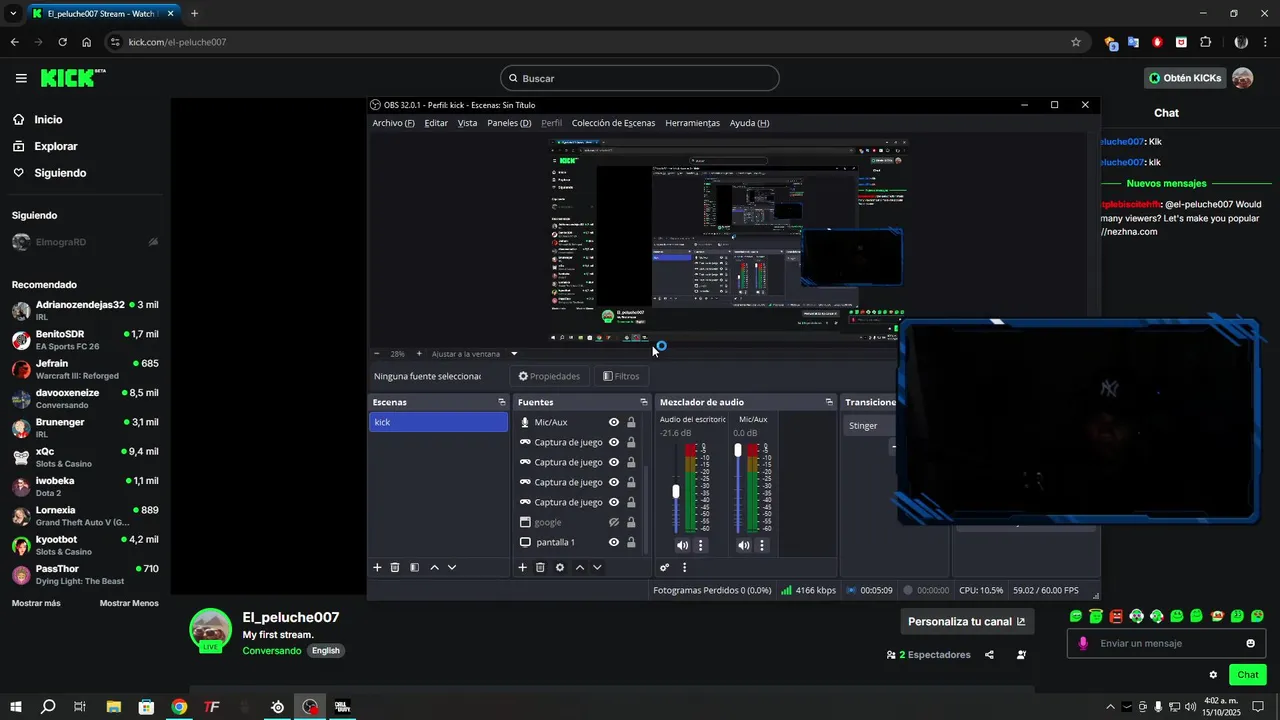This screenshot has height=720, width=1280.
Task: Open moderator icon beside share button
Action: pyautogui.click(x=1021, y=655)
